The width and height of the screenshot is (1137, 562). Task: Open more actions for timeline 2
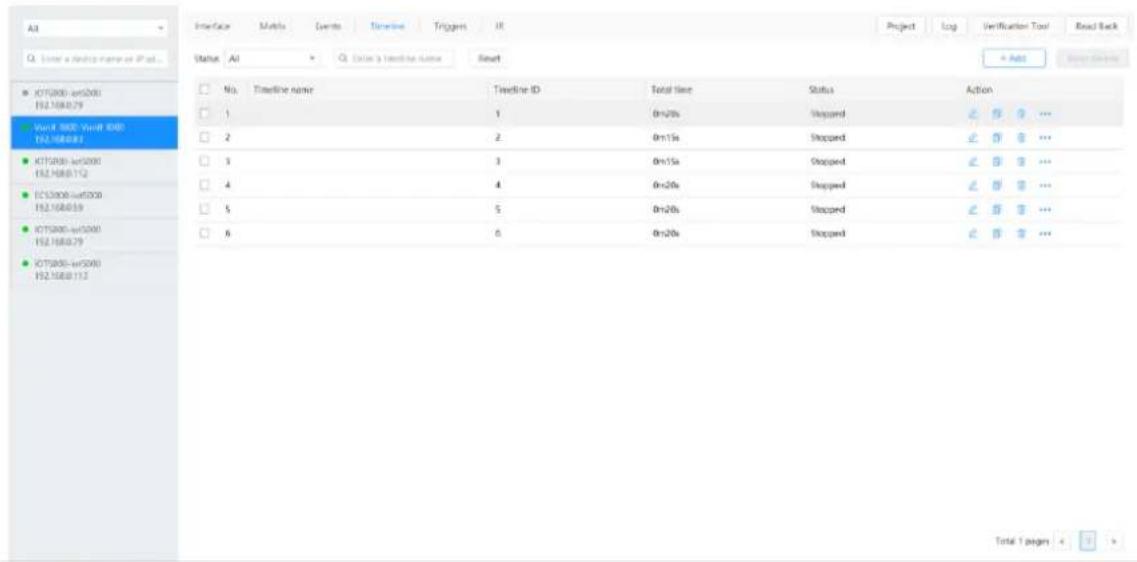(1045, 138)
